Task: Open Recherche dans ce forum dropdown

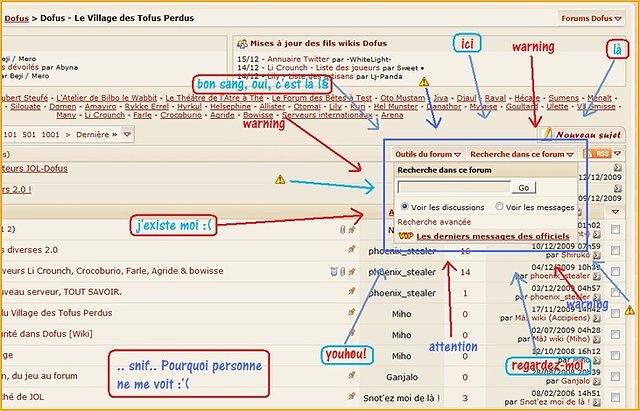Action: point(522,155)
